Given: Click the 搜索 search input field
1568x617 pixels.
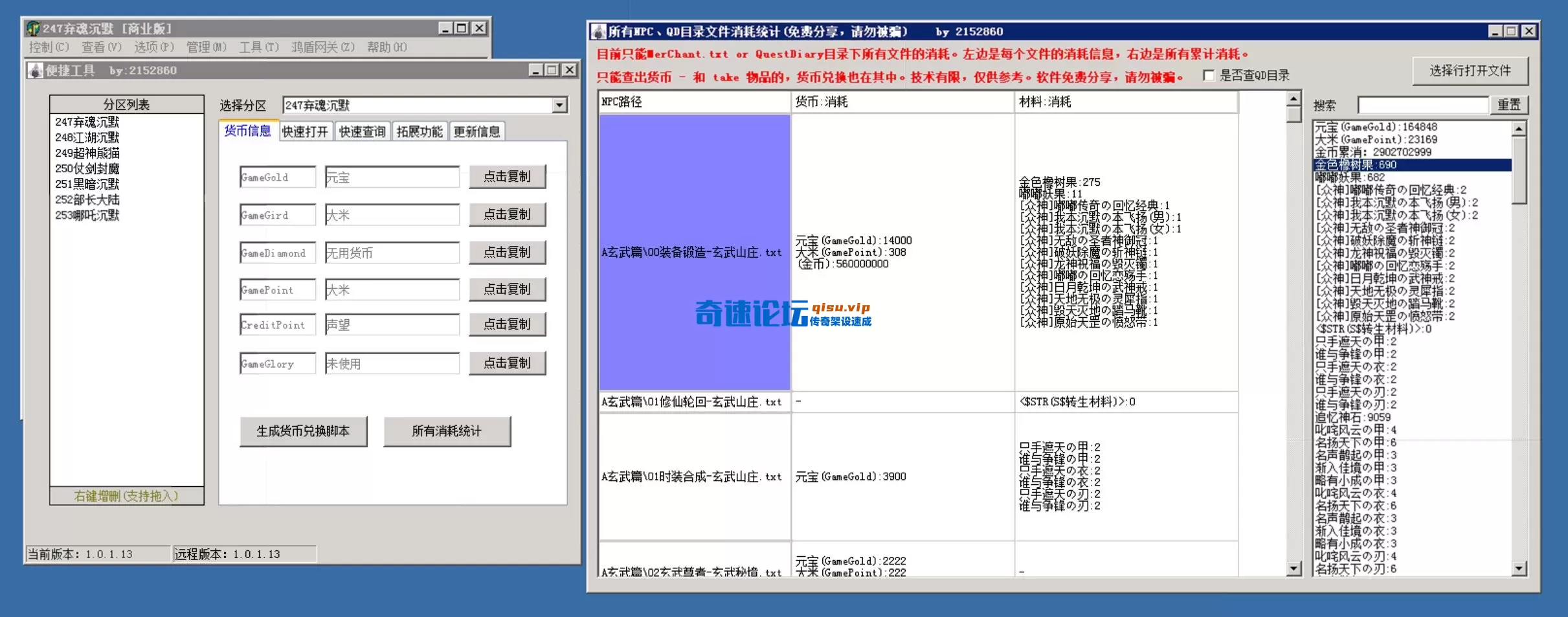Looking at the screenshot, I should coord(1423,104).
